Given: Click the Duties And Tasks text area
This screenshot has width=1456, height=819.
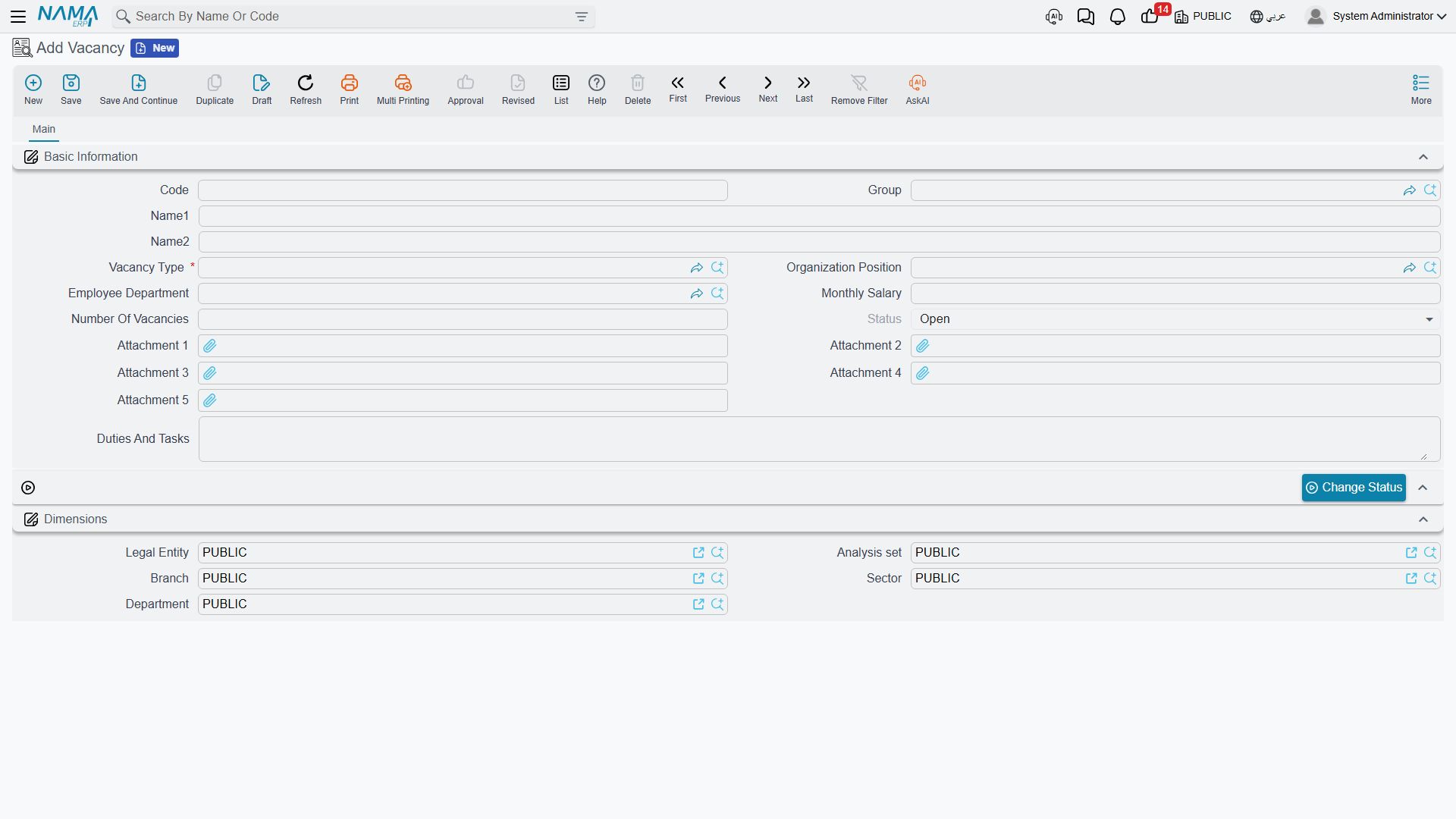Looking at the screenshot, I should pos(819,439).
